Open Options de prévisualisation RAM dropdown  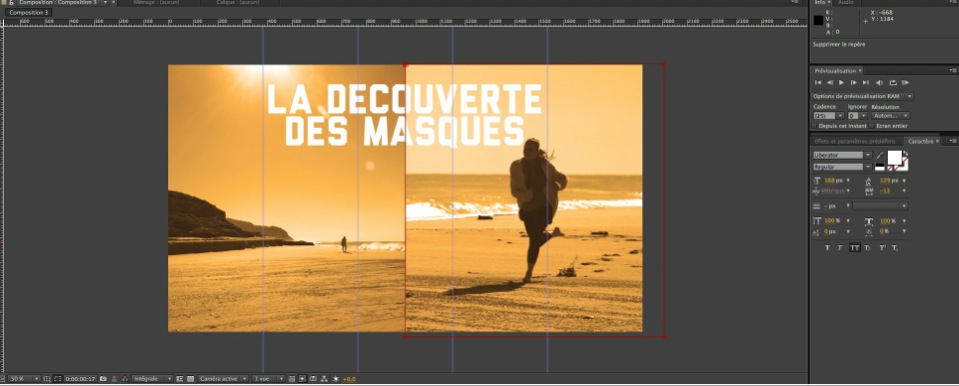tap(862, 96)
